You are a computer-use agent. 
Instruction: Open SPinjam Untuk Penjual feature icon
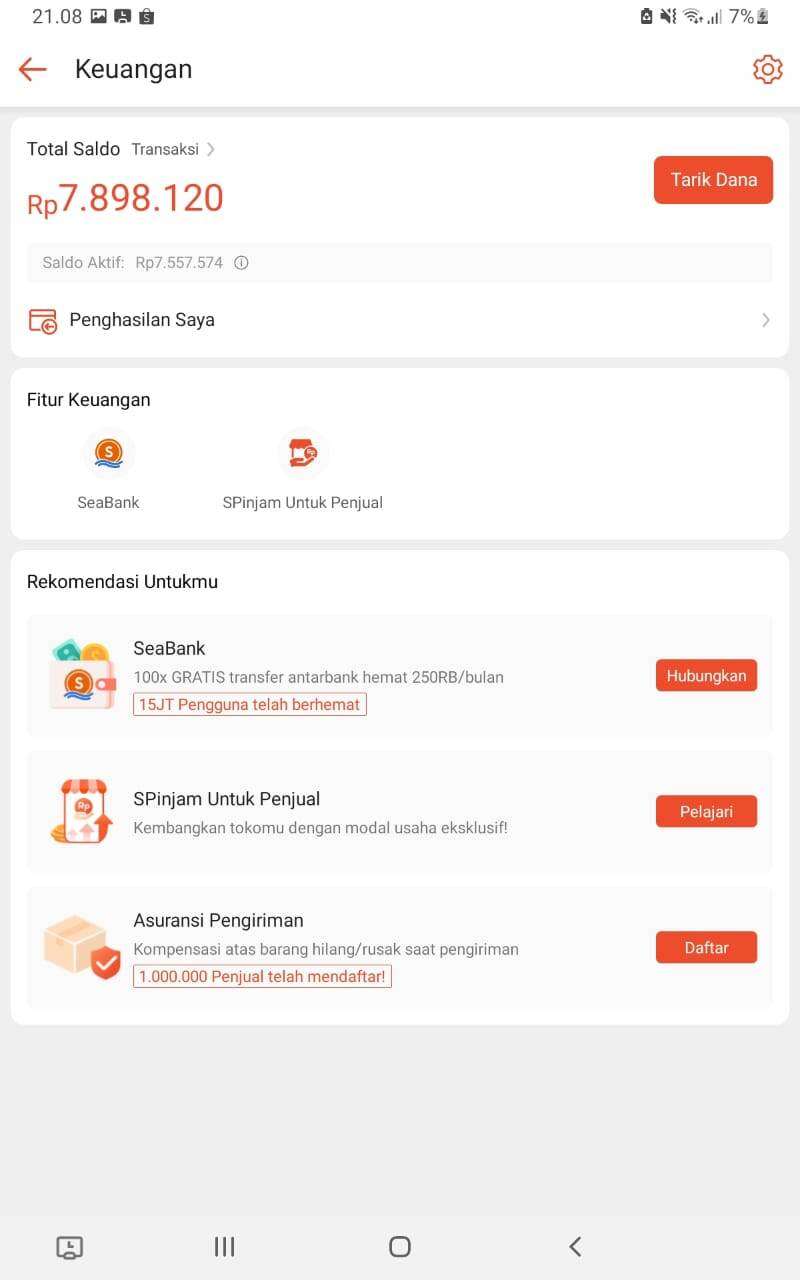pos(302,454)
